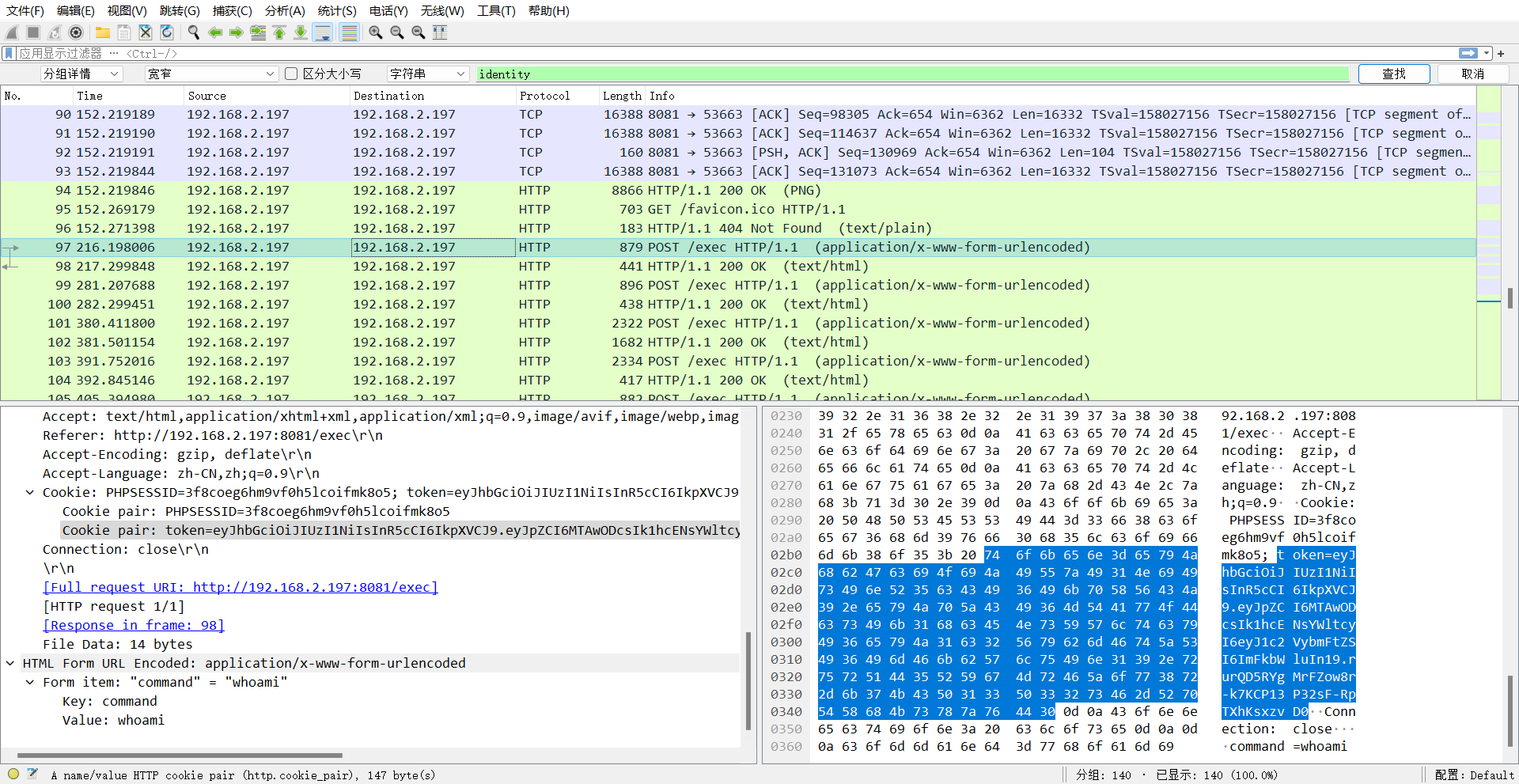The height and width of the screenshot is (784, 1519).
Task: Jump to first packet icon
Action: click(279, 32)
